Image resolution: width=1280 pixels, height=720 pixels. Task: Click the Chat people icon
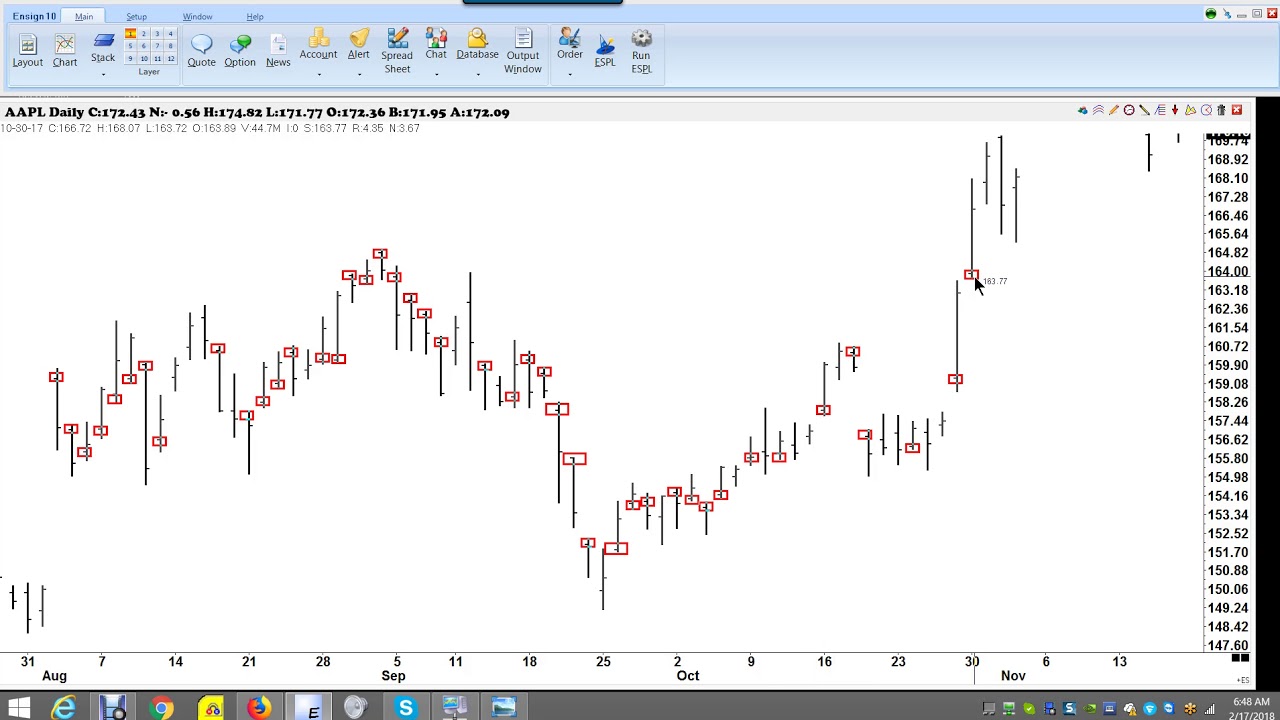tap(436, 38)
